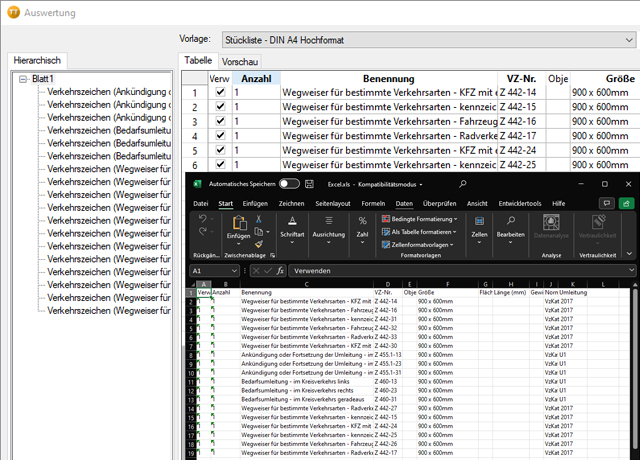This screenshot has height=460, width=640.
Task: Click the Datenanalyse icon
Action: 551,222
